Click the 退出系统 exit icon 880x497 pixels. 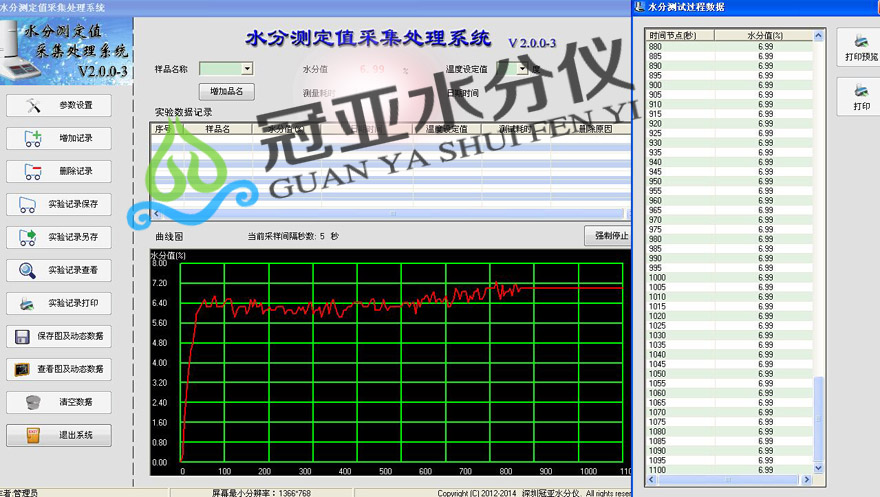33,435
